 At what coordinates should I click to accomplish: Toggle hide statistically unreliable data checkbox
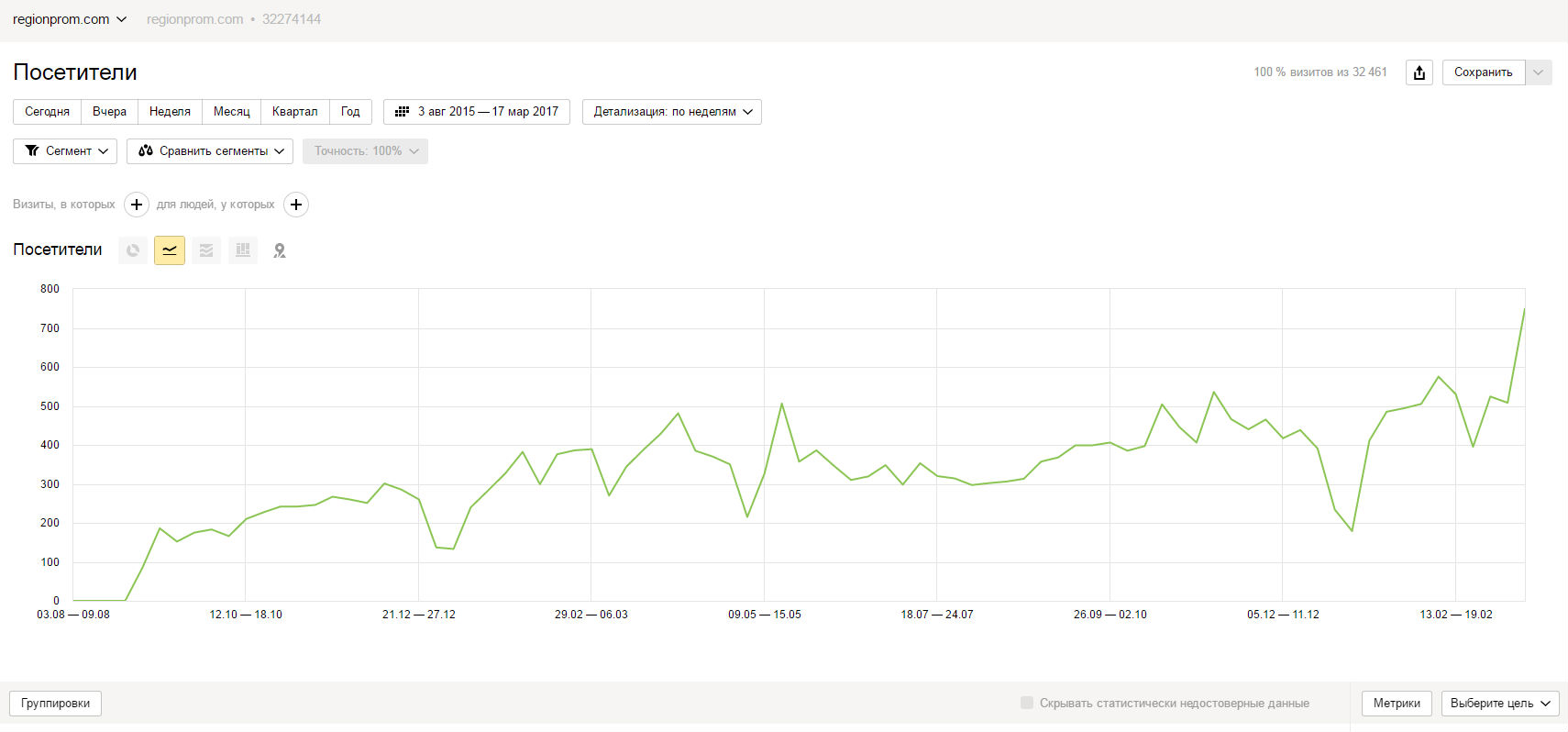[1027, 703]
